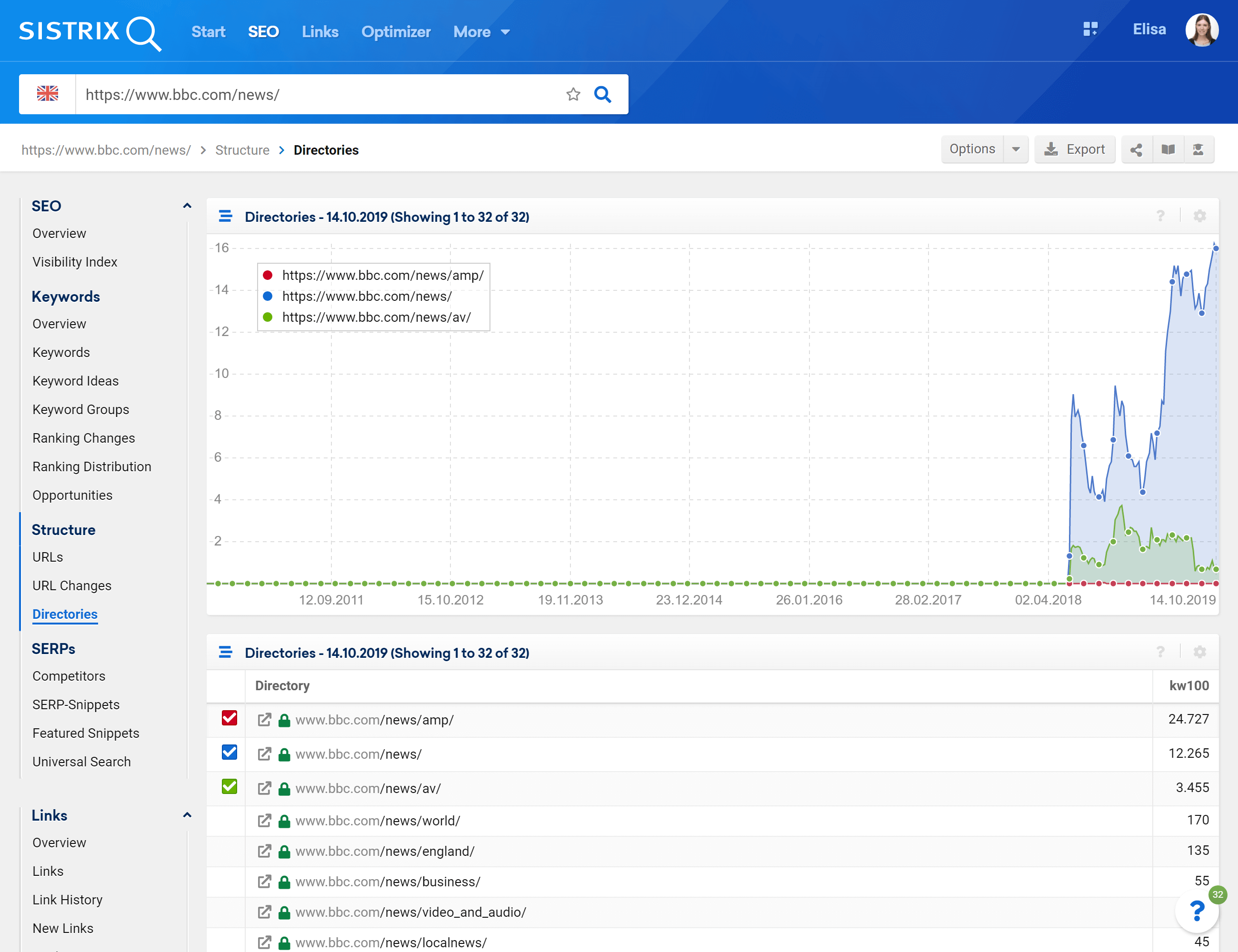Viewport: 1238px width, 952px height.
Task: Open external link for /news/av/ row
Action: 264,788
